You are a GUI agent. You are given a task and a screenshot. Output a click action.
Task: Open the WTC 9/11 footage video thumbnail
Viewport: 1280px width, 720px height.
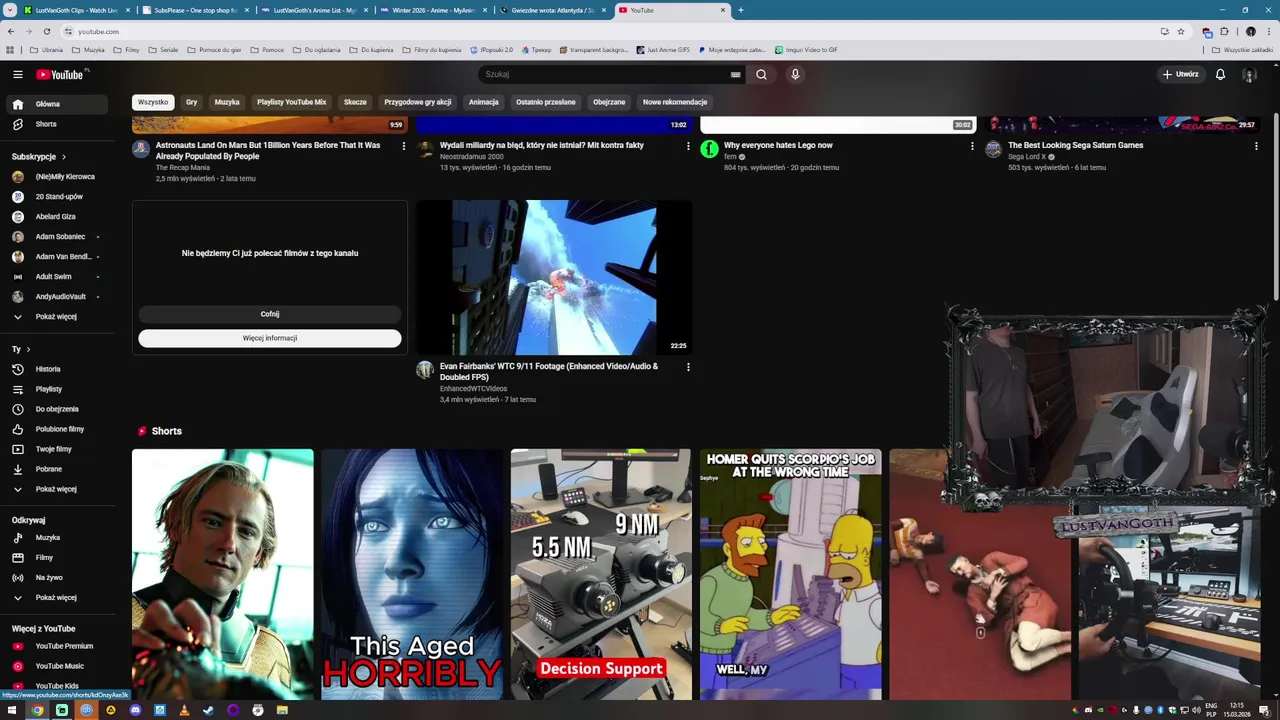pos(554,278)
